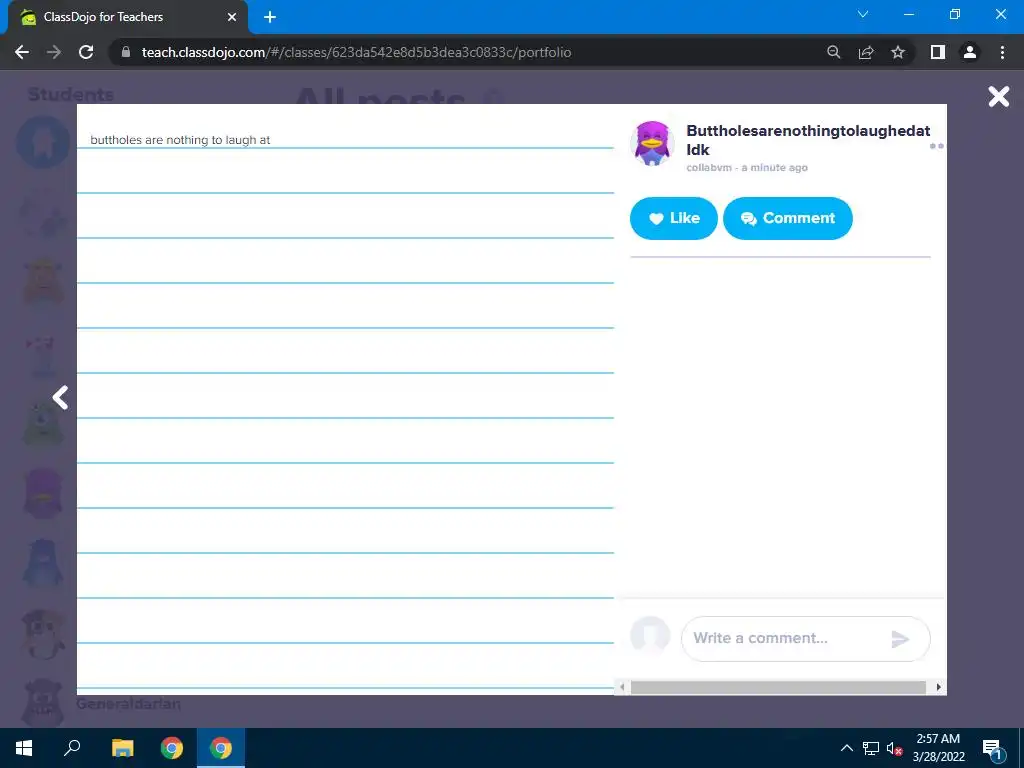Click the browser forward arrow

(x=54, y=52)
